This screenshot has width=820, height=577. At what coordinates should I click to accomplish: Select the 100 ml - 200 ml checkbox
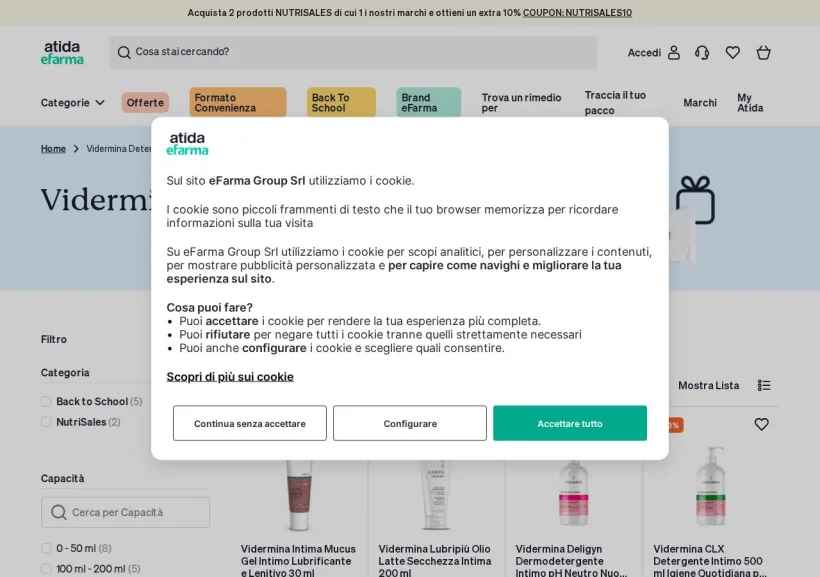(46, 569)
